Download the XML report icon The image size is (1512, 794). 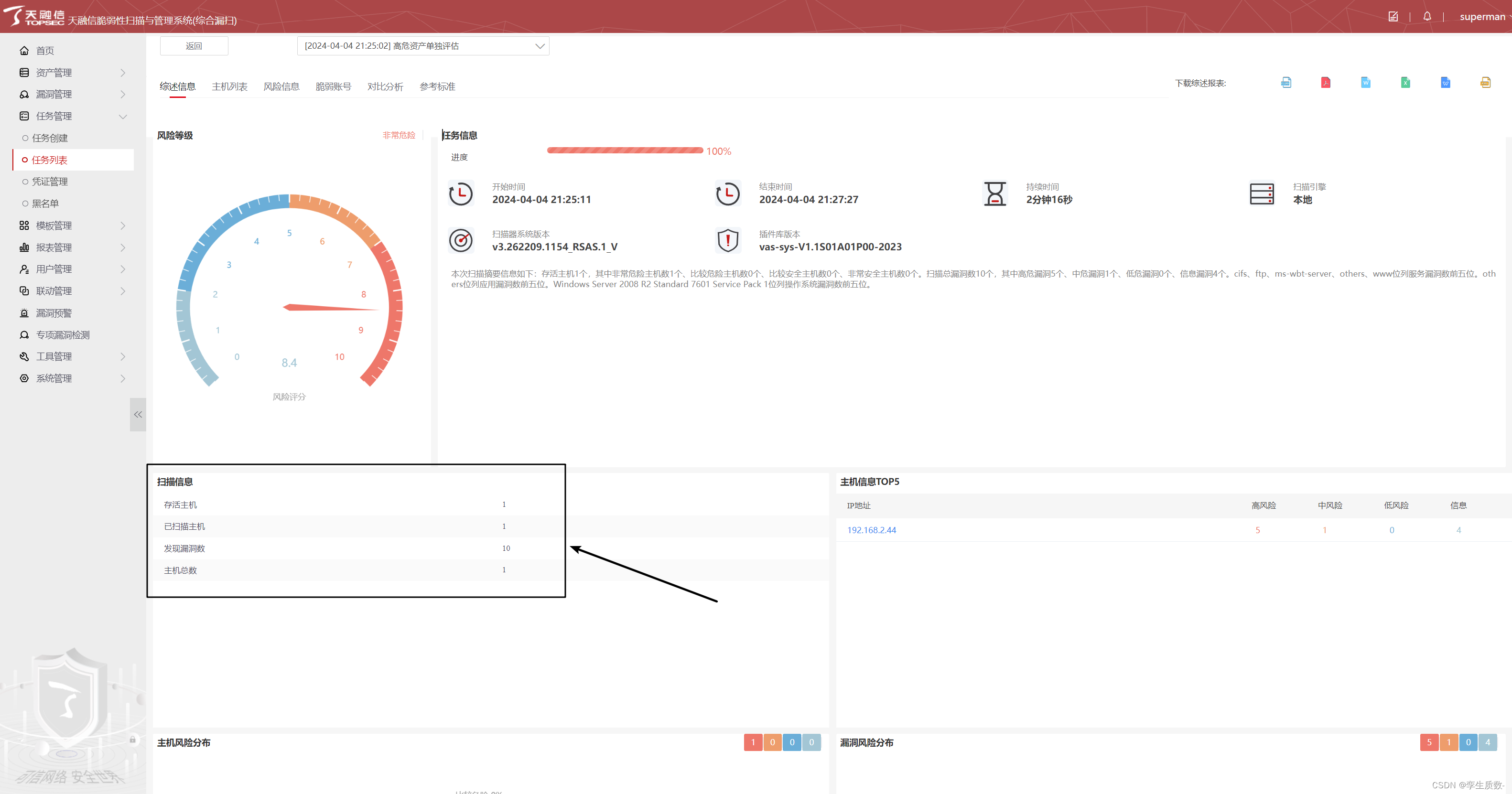1485,83
